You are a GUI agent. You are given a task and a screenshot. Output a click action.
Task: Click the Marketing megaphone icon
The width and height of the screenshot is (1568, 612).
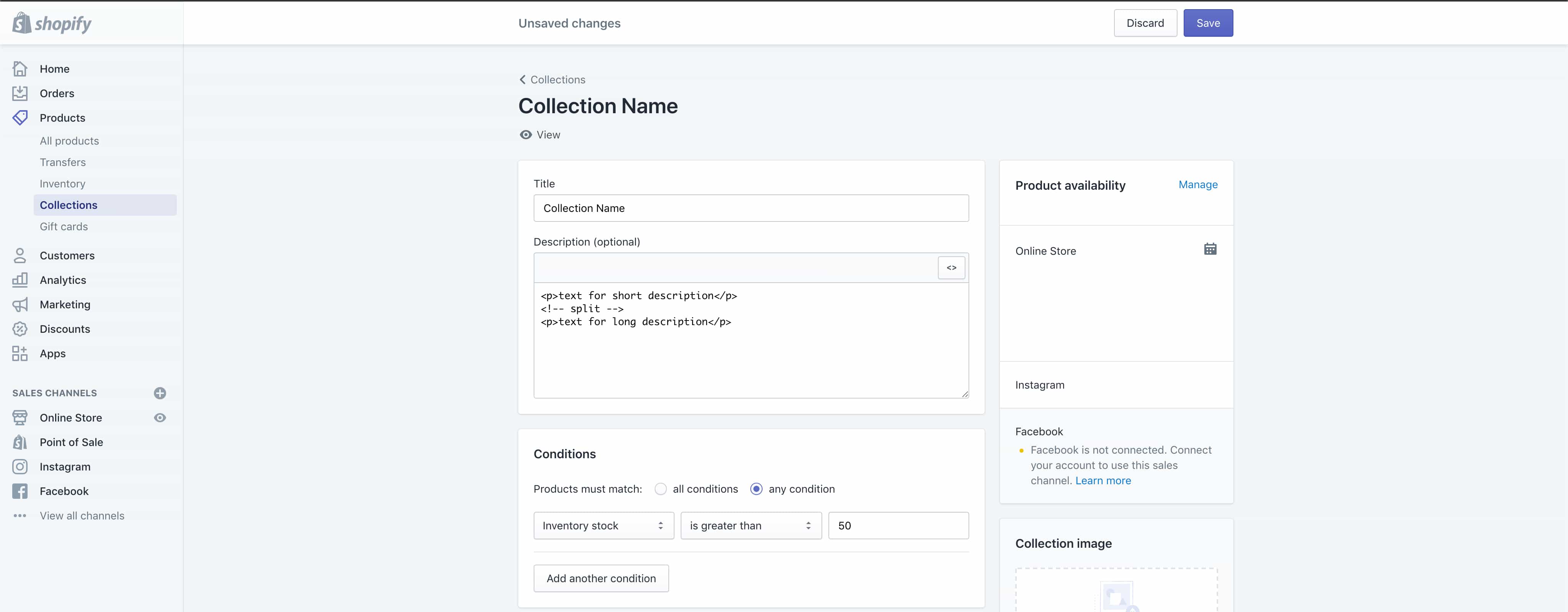20,305
